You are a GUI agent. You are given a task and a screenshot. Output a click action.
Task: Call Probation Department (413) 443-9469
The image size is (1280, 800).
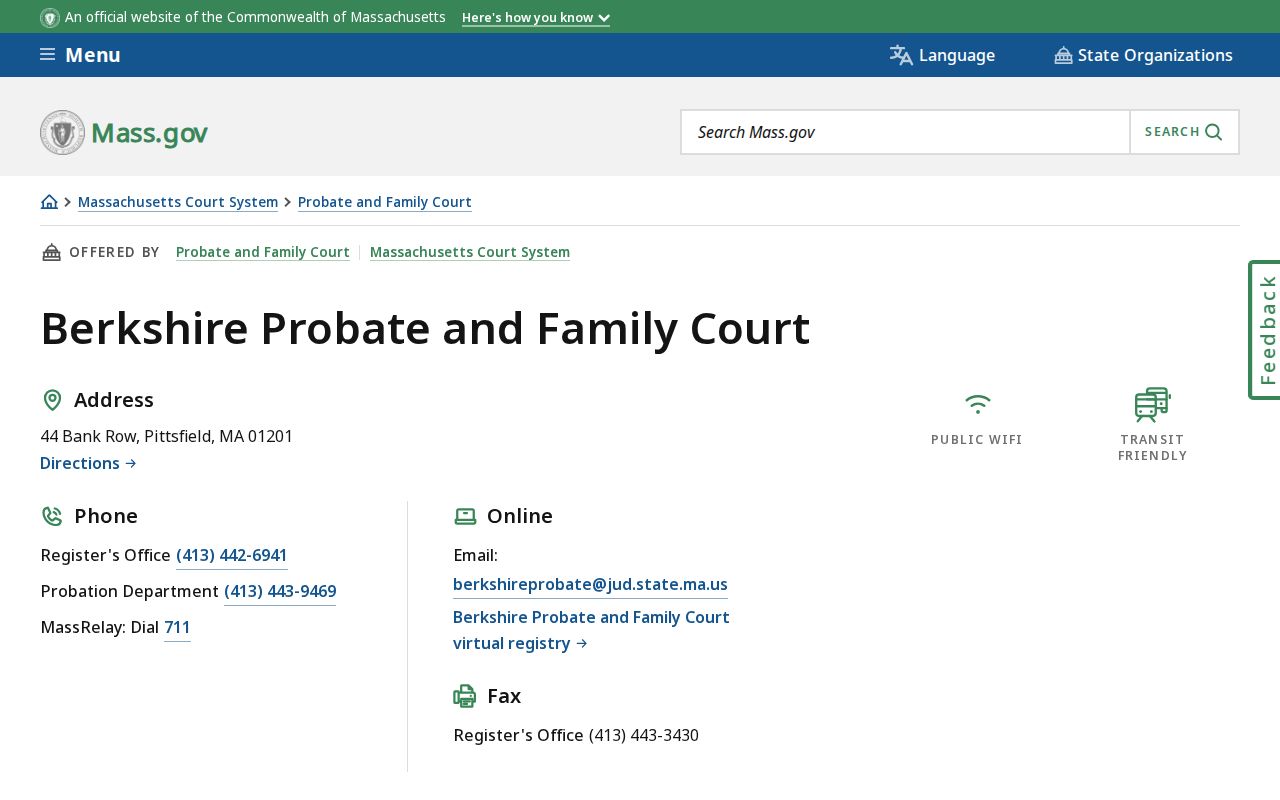[x=280, y=591]
